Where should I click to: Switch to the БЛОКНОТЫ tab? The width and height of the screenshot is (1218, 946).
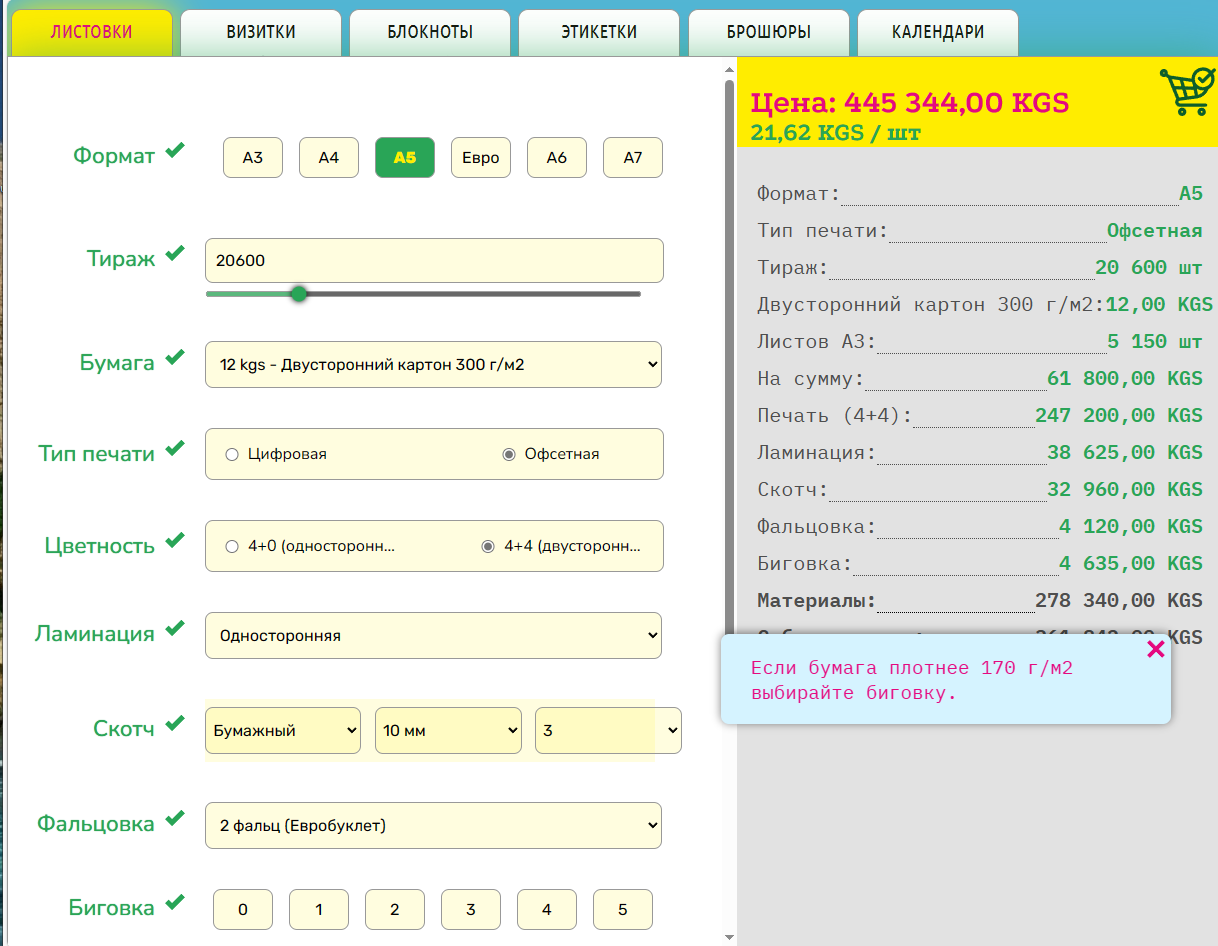click(430, 32)
